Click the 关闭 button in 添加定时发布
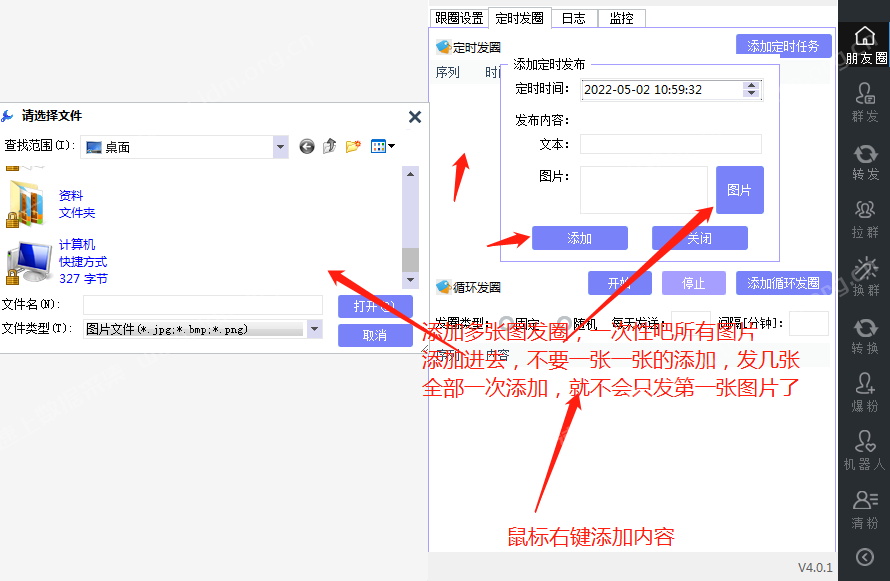Image resolution: width=890 pixels, height=581 pixels. point(699,238)
